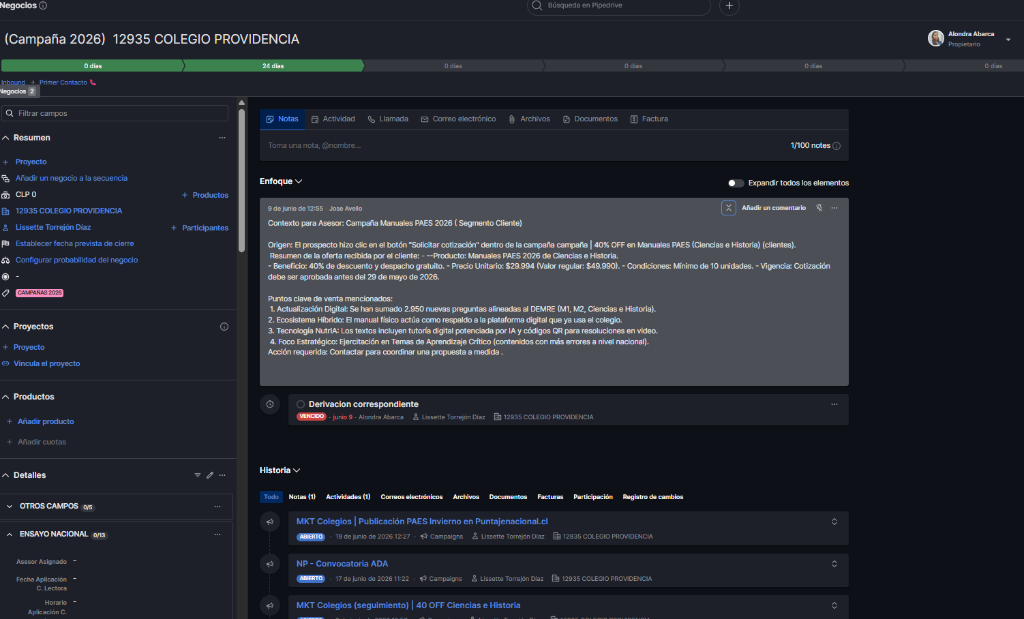Expand the MKT Colegios Publicación PAES Invierno campaign
Viewport: 1024px width, 619px height.
pos(835,522)
